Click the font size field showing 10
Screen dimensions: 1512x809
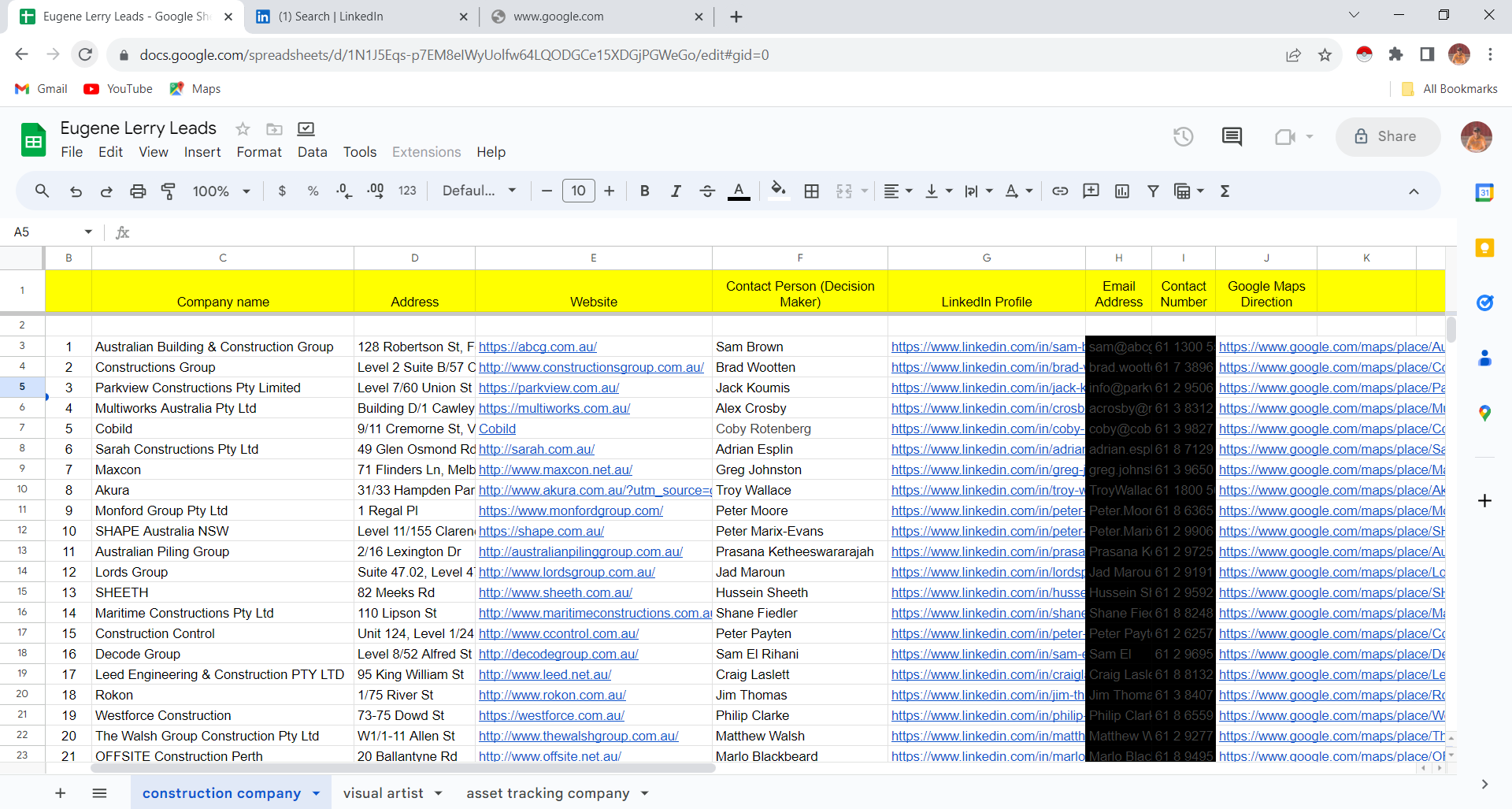point(578,191)
